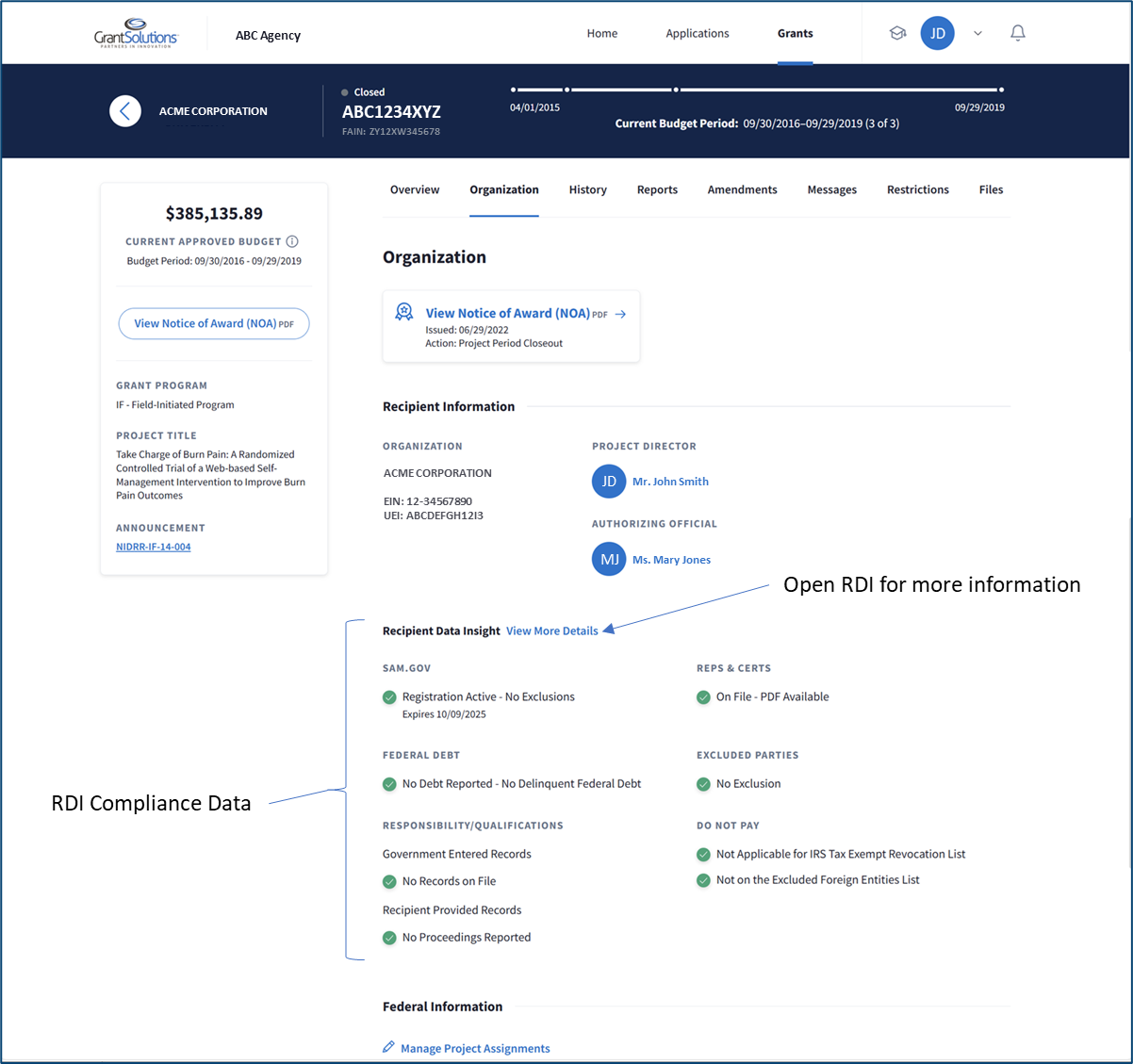Open the NIDRR-IF-14-004 announcement link

point(154,547)
